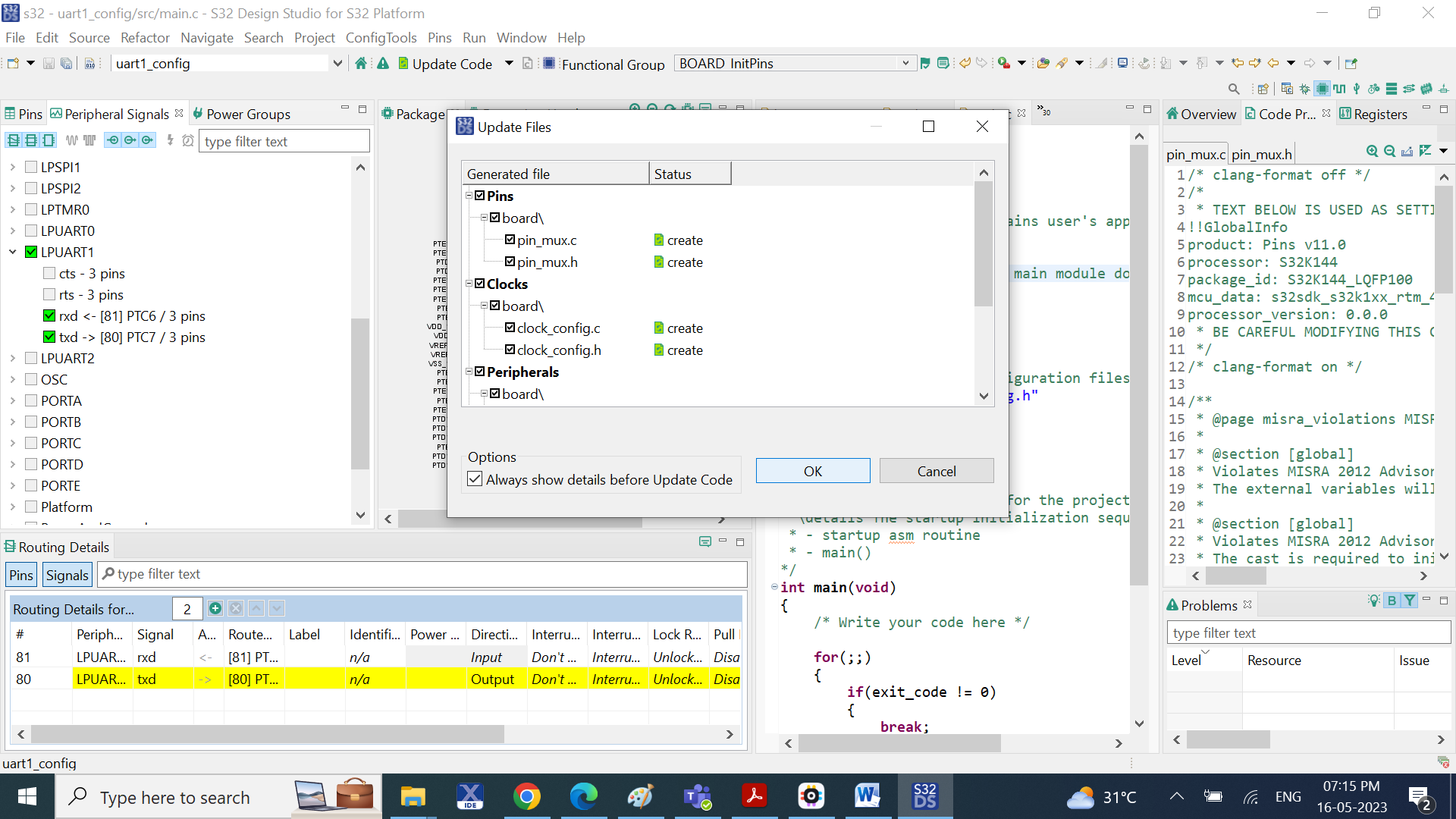Viewport: 1456px width, 819px height.
Task: Click the Update Code toolbar icon
Action: point(404,64)
